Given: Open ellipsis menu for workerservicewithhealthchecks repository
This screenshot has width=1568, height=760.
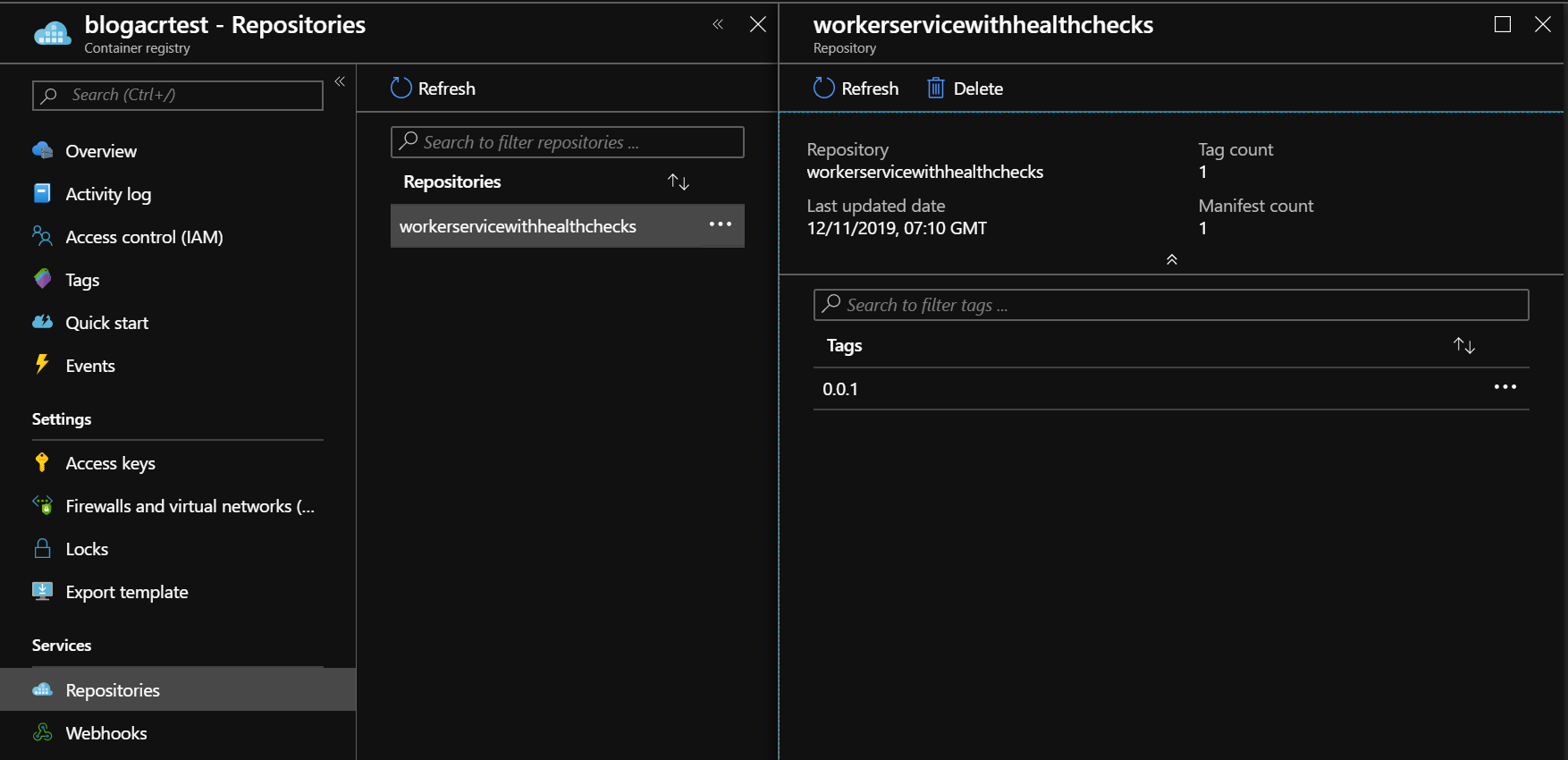Looking at the screenshot, I should point(721,224).
